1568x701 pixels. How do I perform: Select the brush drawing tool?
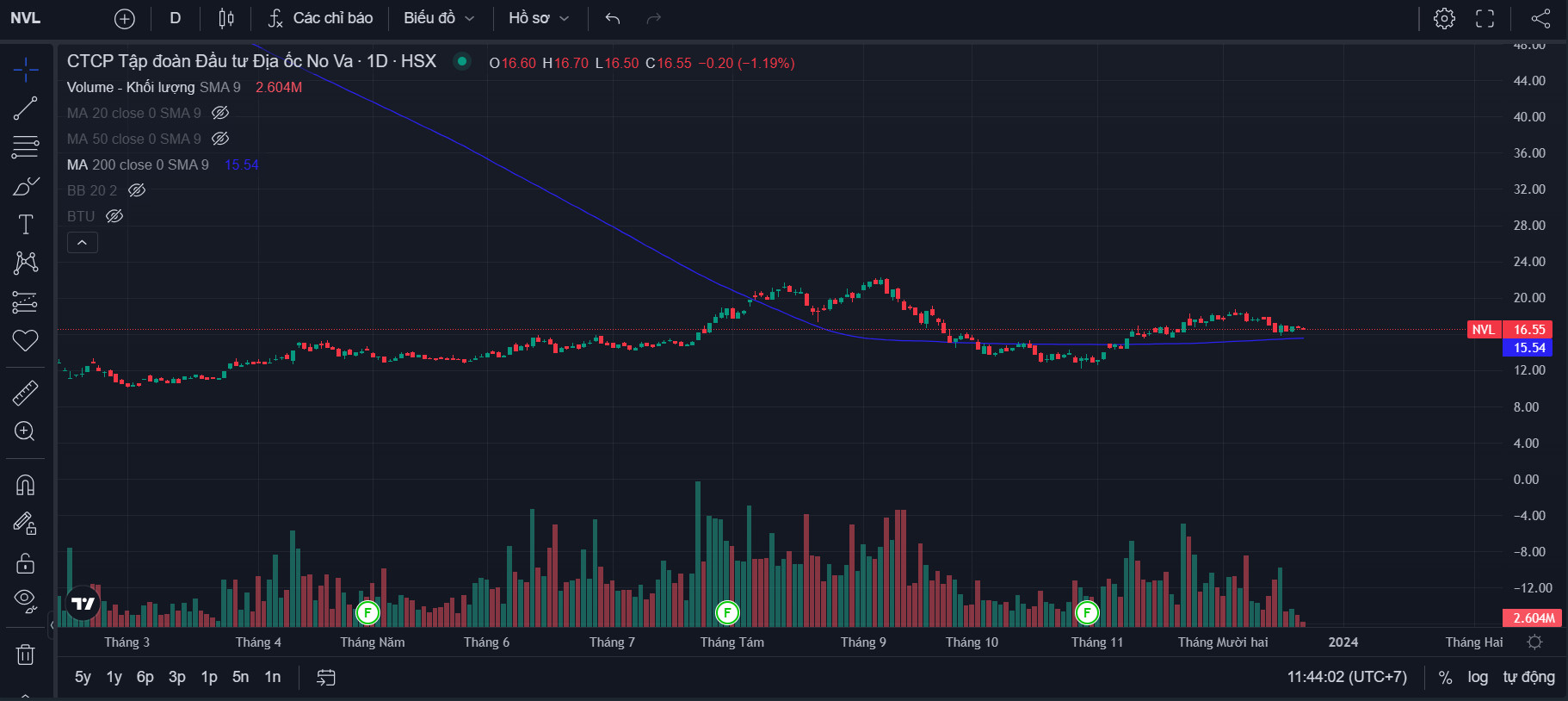coord(25,186)
